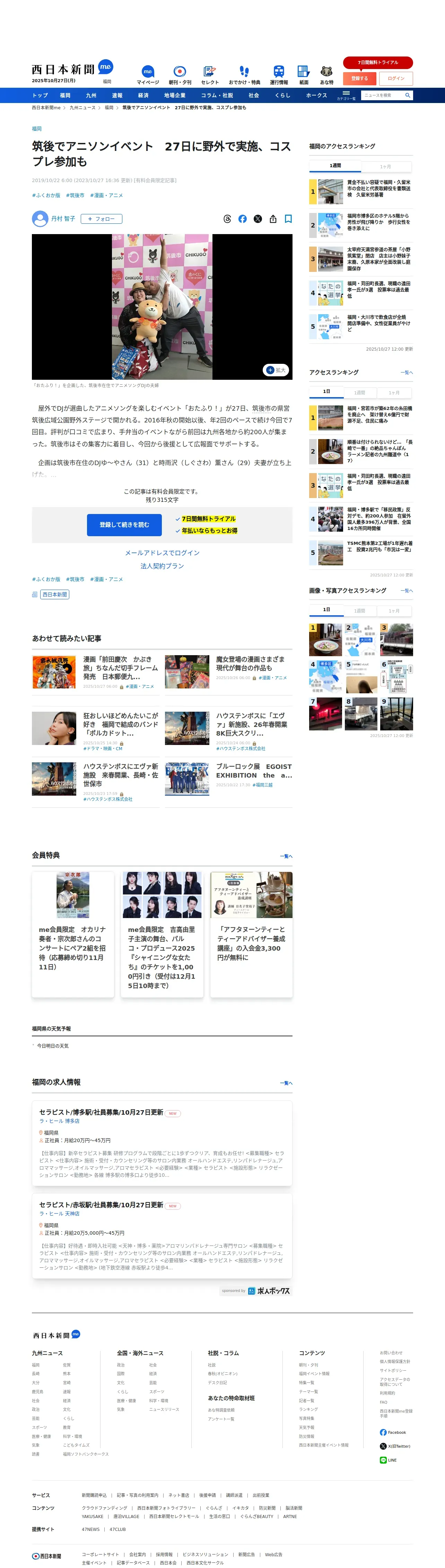Select コラム・社説 in navigation bar
This screenshot has width=445, height=1568.
pyautogui.click(x=217, y=96)
